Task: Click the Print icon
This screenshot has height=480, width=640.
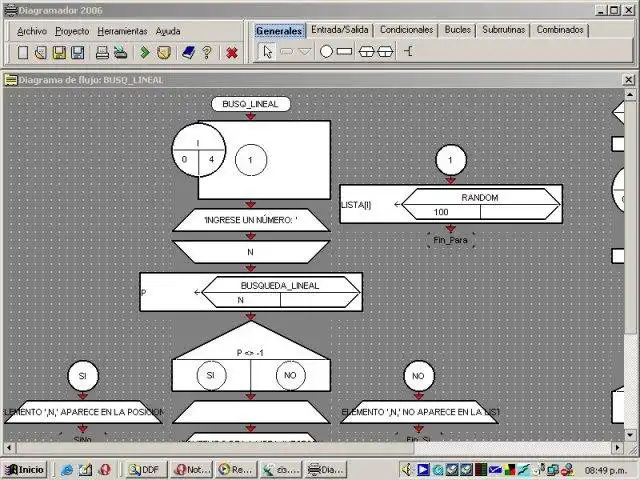Action: (102, 53)
